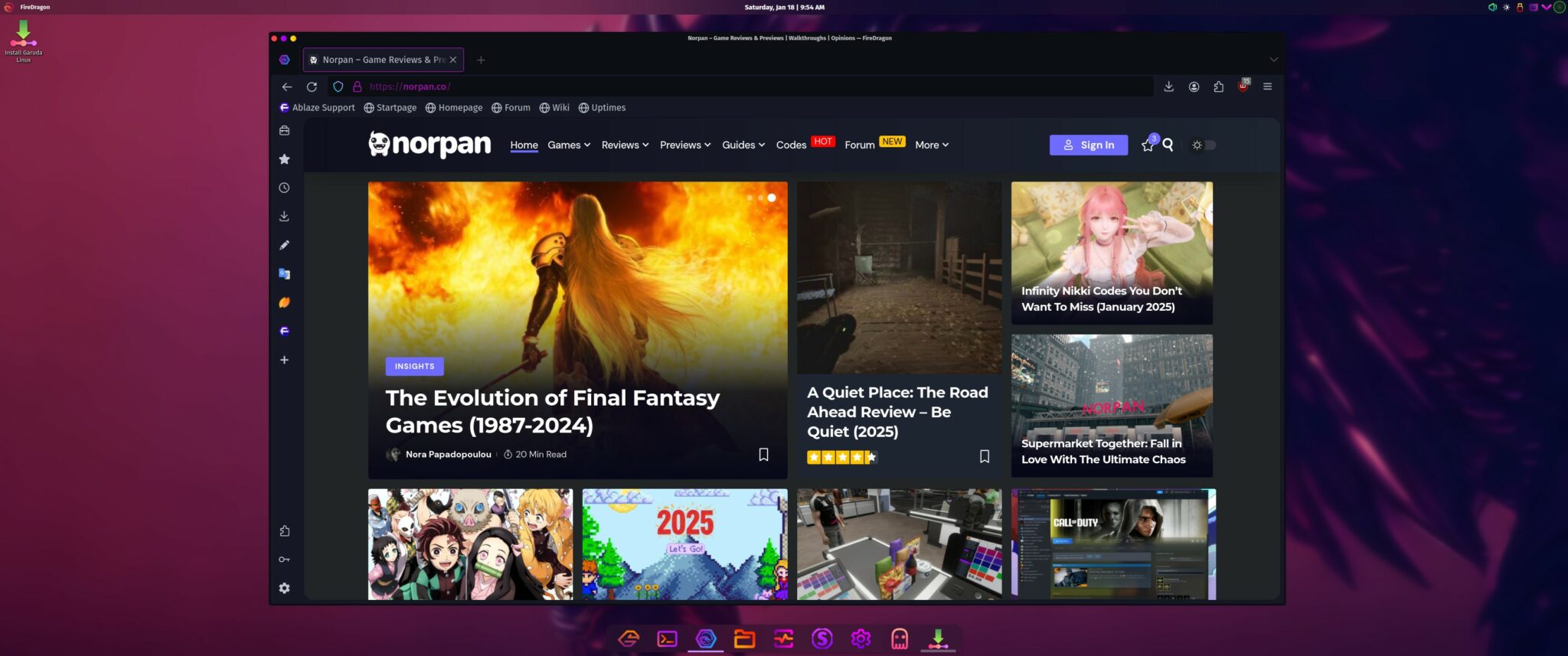Open browser downloads toolbar icon
This screenshot has height=656, width=1568.
pos(1169,86)
